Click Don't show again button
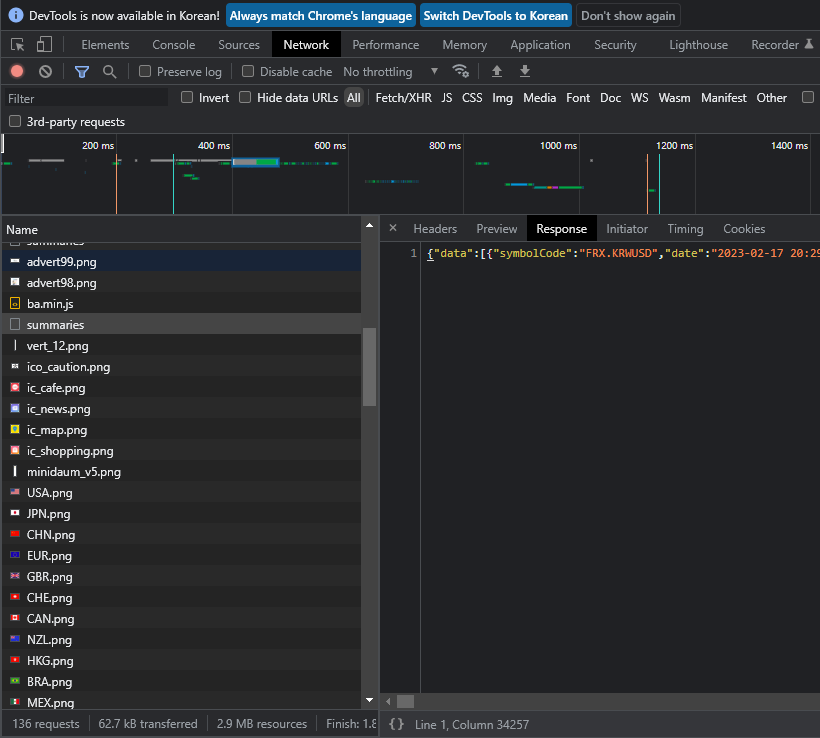This screenshot has width=820, height=738. 628,16
